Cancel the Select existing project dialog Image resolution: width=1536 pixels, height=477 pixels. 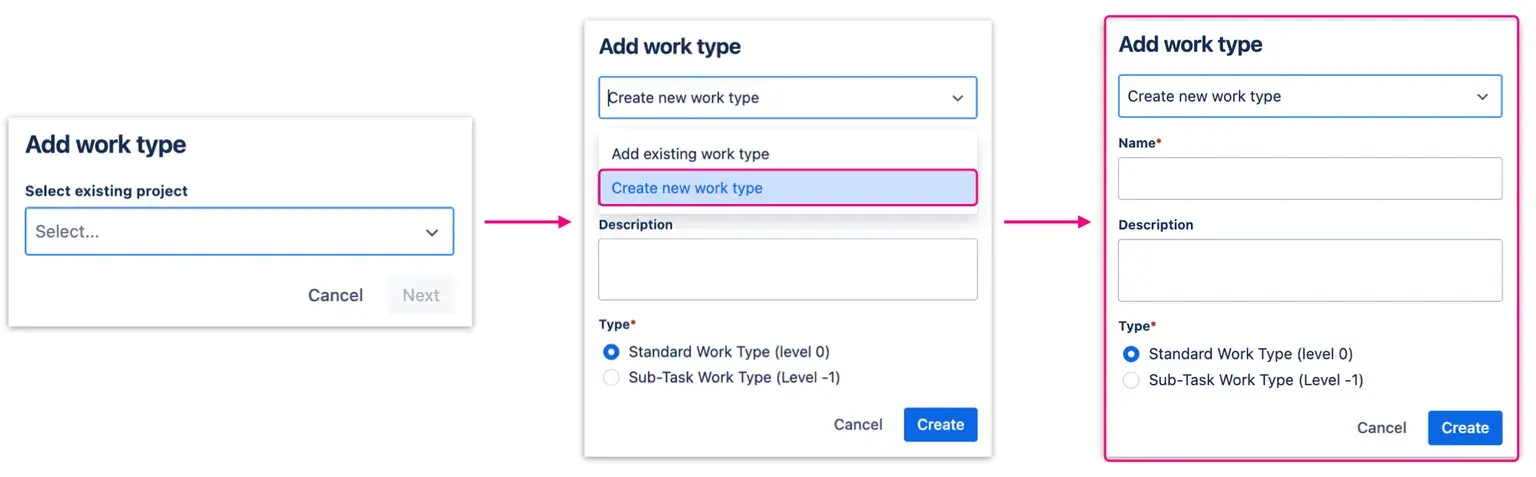(x=335, y=295)
